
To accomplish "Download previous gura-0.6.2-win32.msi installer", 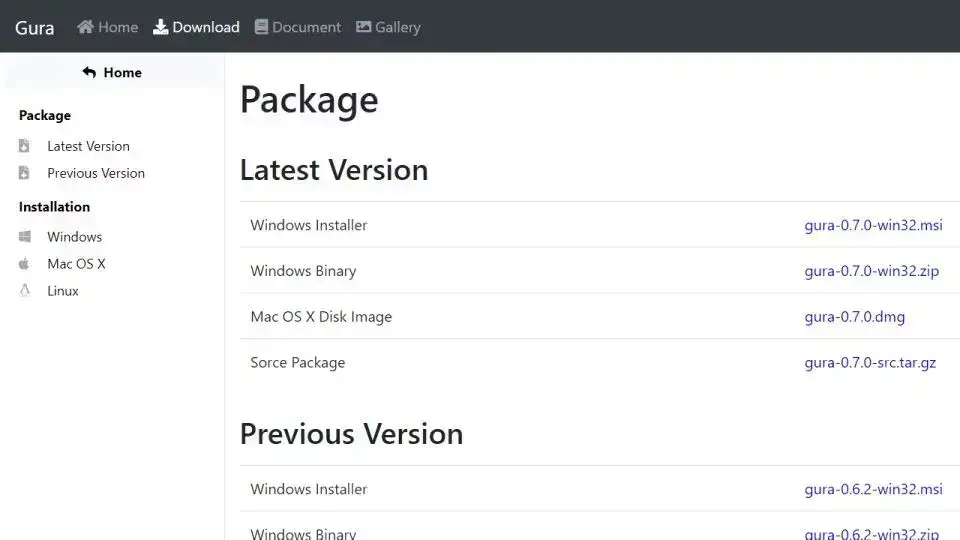I will [873, 489].
